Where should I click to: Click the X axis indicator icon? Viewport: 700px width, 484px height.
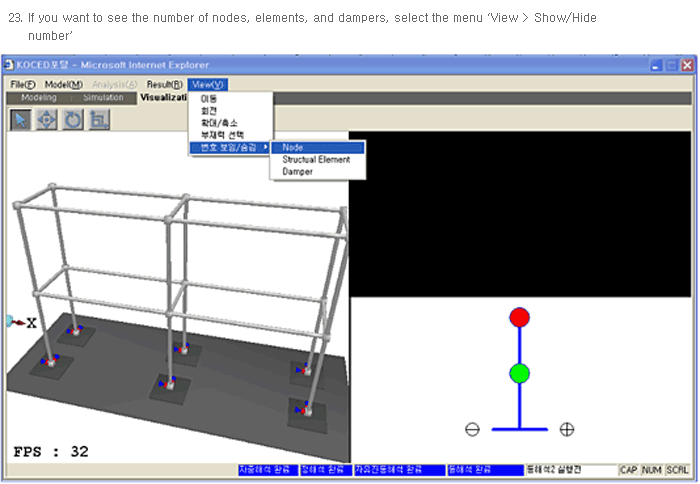click(22, 322)
